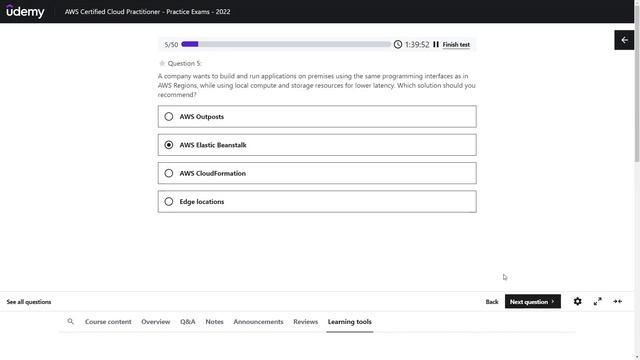Screen dimensions: 640x360
Task: Select the AWS Elastic Beanstalk answer
Action: coord(317,145)
